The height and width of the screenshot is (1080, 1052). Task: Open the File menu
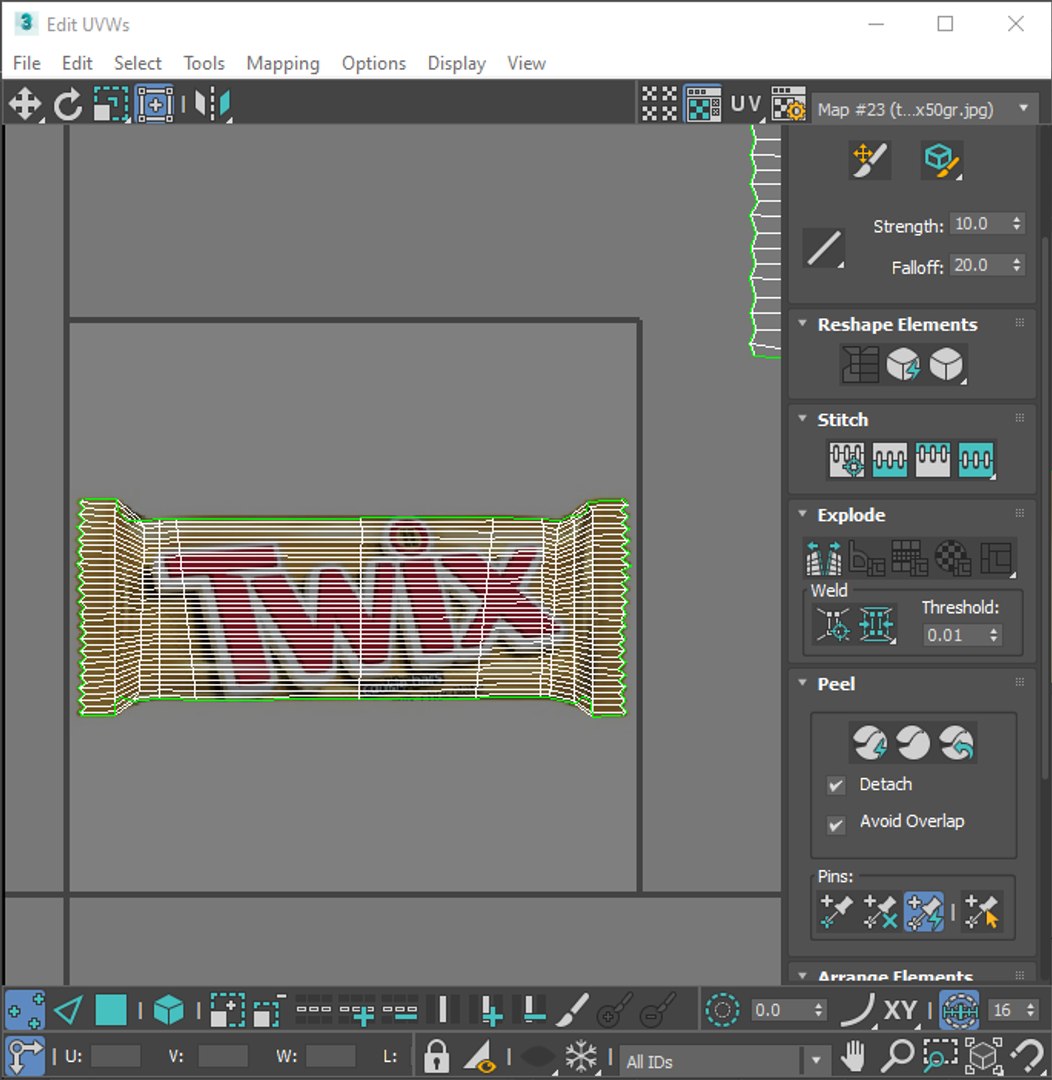[x=27, y=63]
